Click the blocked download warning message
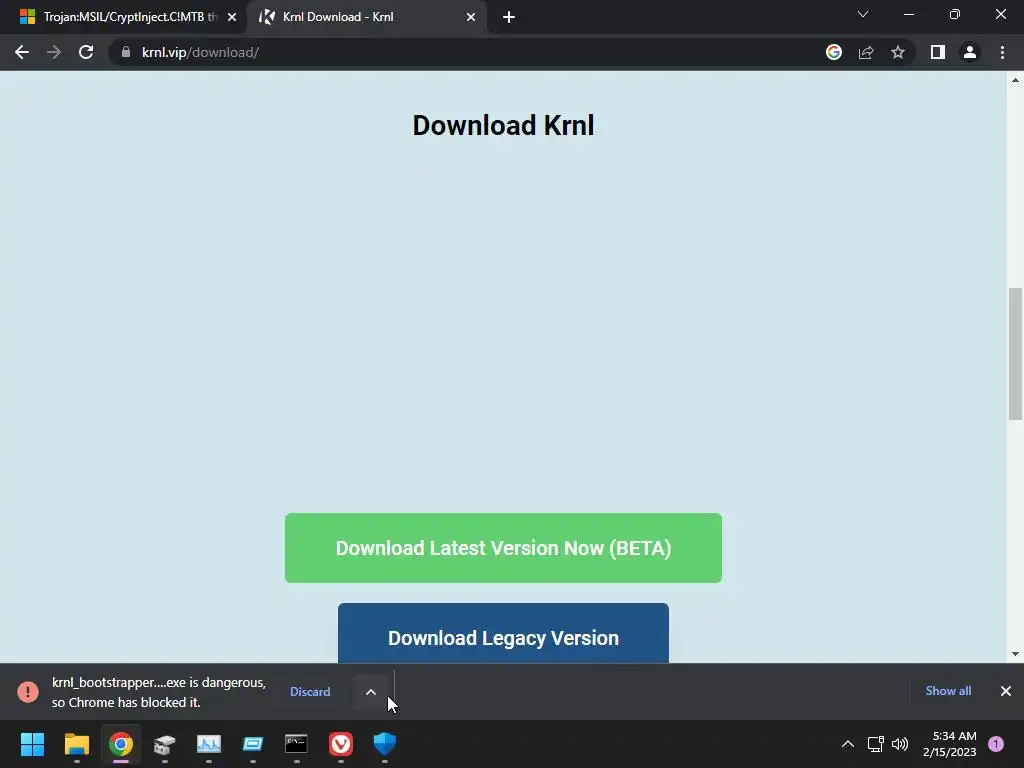 tap(159, 692)
